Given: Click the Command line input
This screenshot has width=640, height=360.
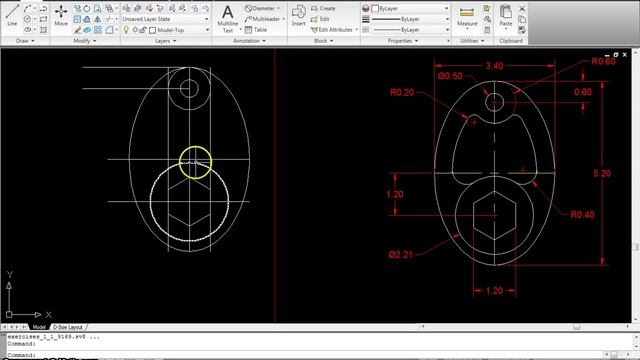Looking at the screenshot, I should [306, 355].
